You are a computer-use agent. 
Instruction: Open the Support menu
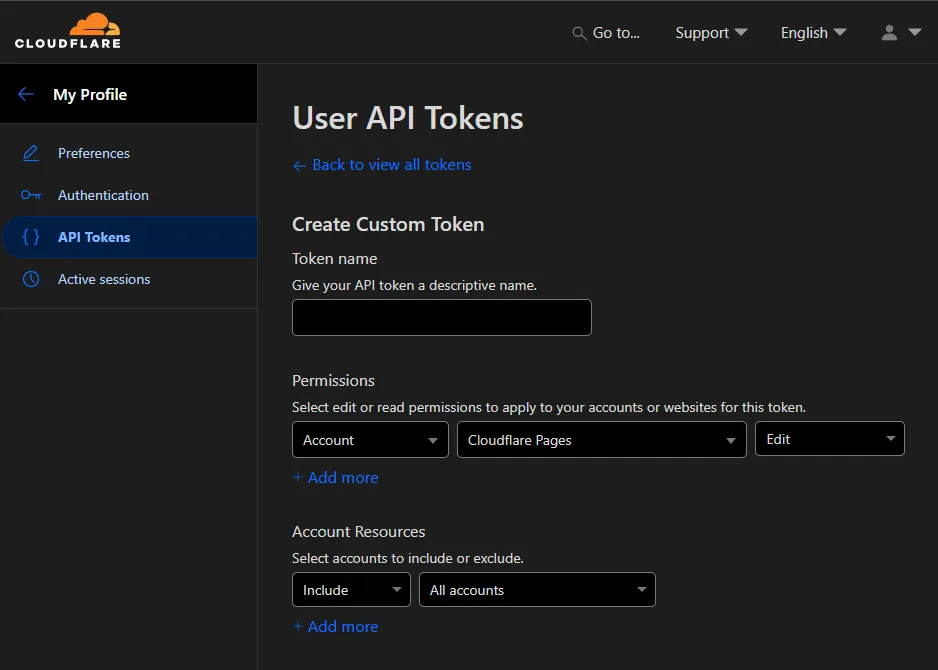(x=711, y=33)
